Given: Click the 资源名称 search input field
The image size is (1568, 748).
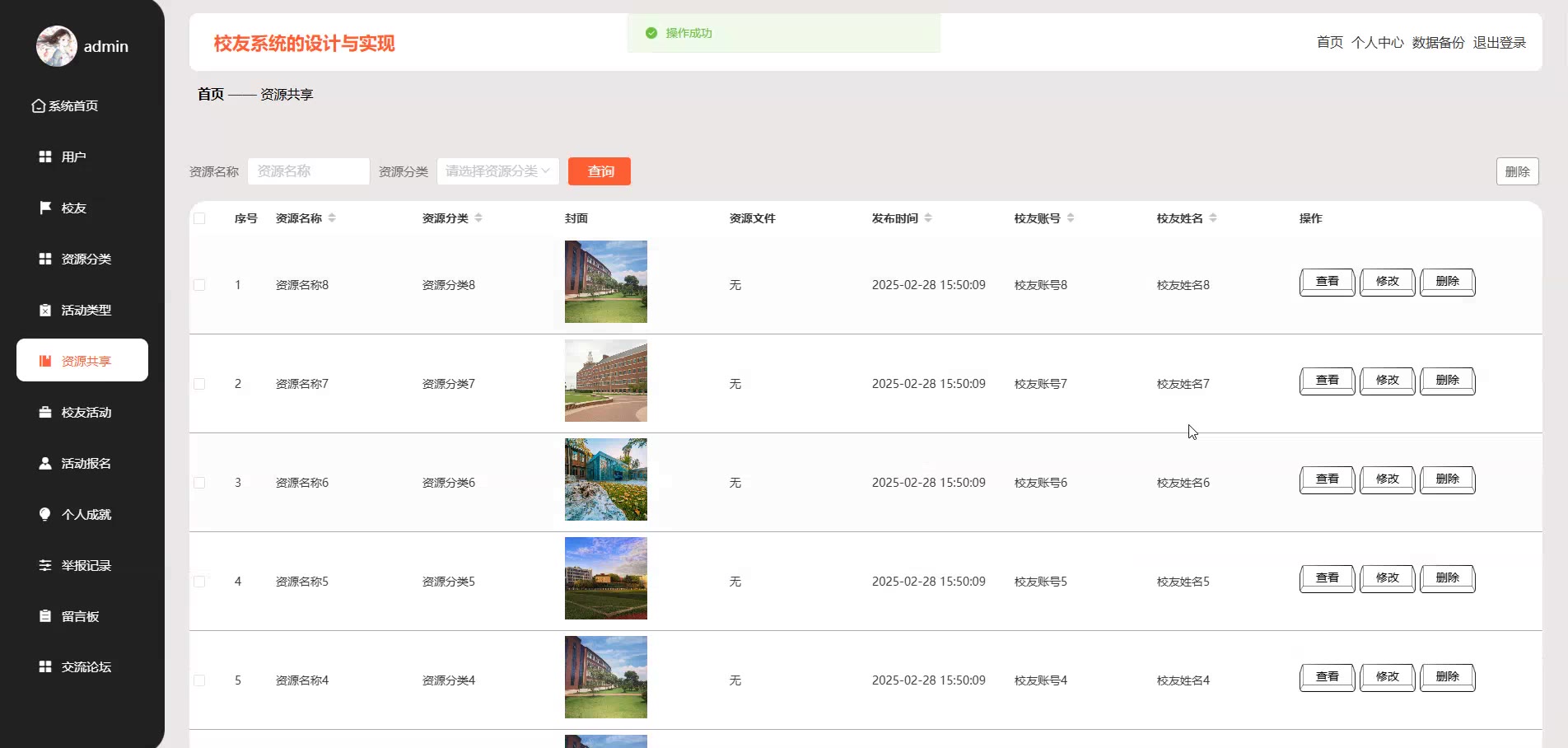Looking at the screenshot, I should (308, 171).
